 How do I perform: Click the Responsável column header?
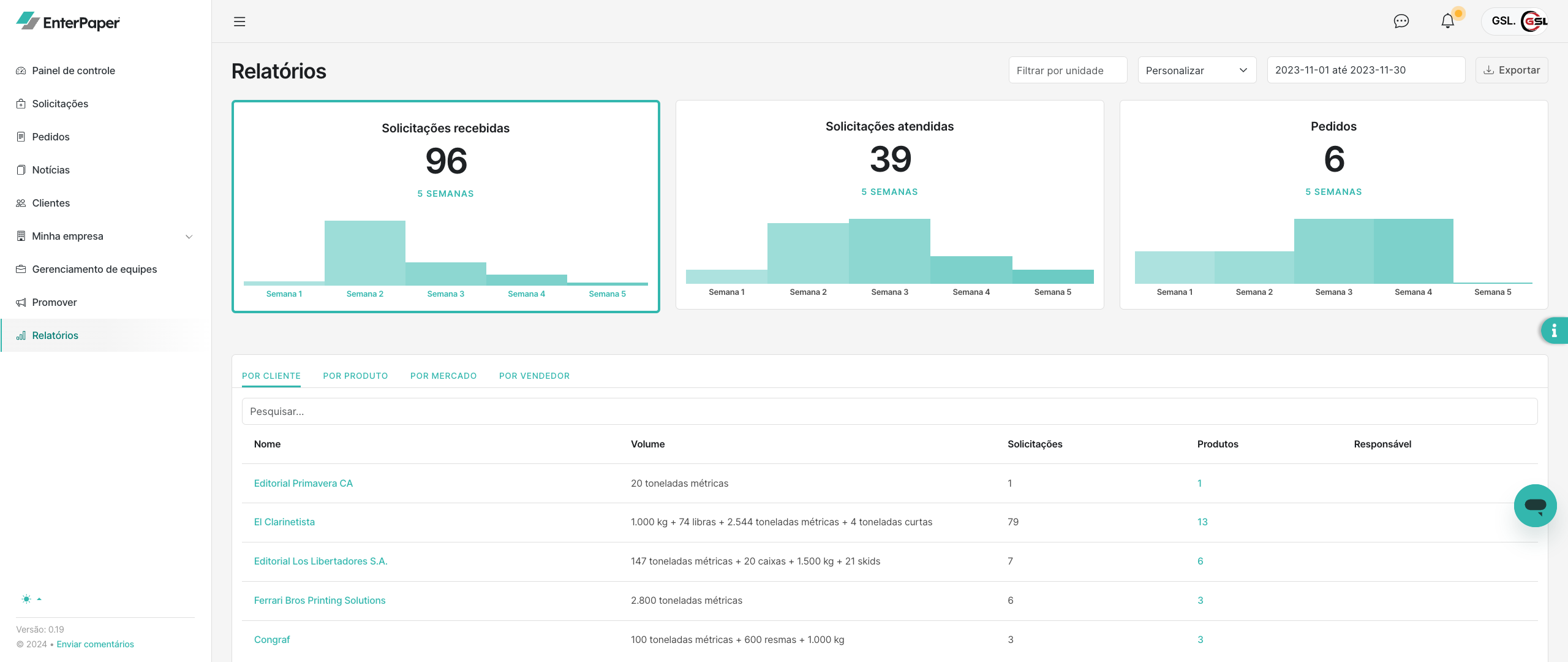1382,444
